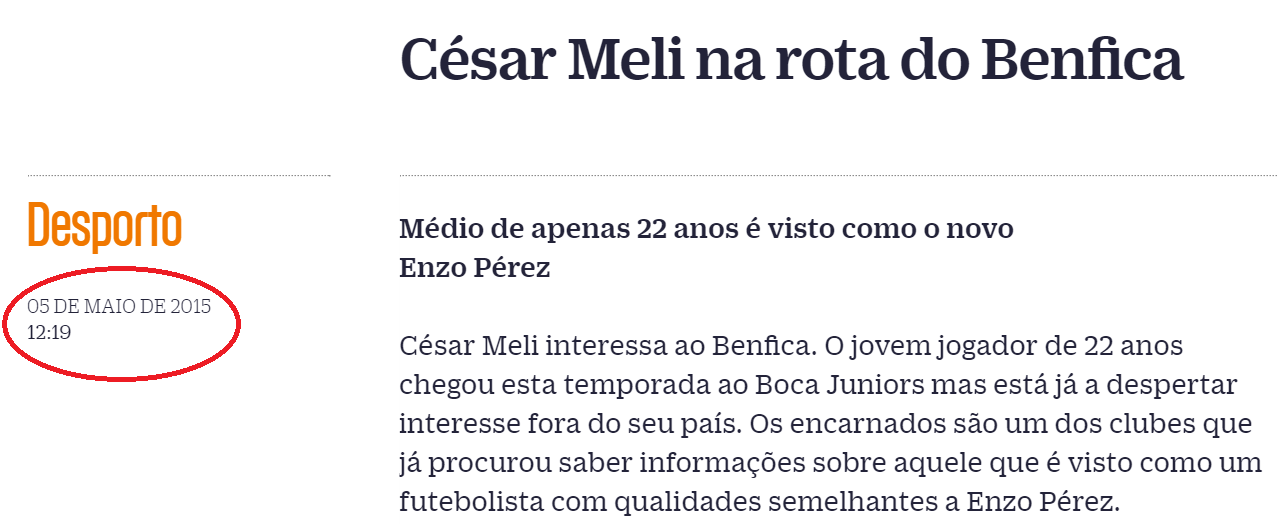The height and width of the screenshot is (524, 1278).
Task: Click the headline "César Meli na rota do Benfica"
Action: (x=792, y=59)
